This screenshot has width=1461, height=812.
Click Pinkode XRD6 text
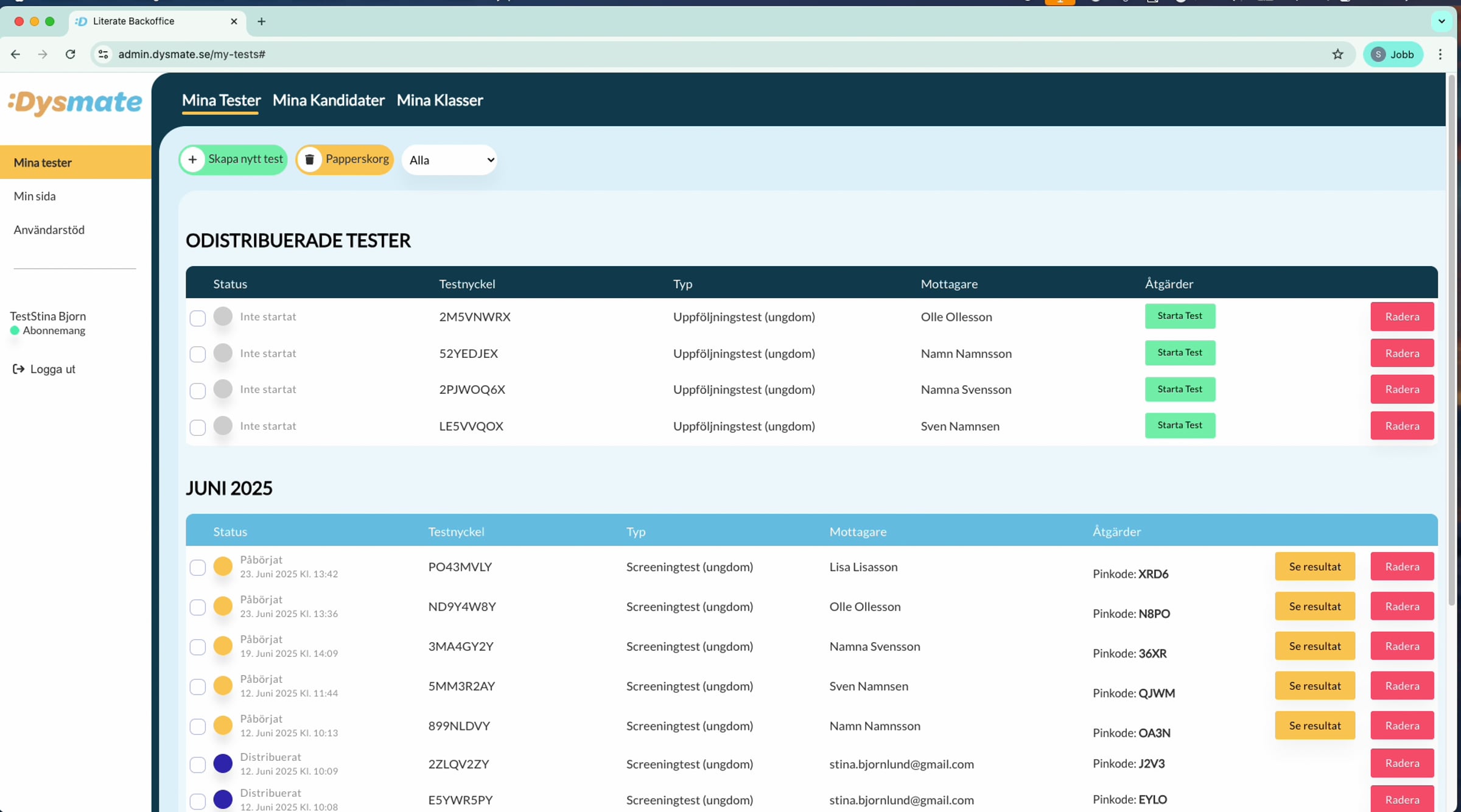[x=1130, y=574]
